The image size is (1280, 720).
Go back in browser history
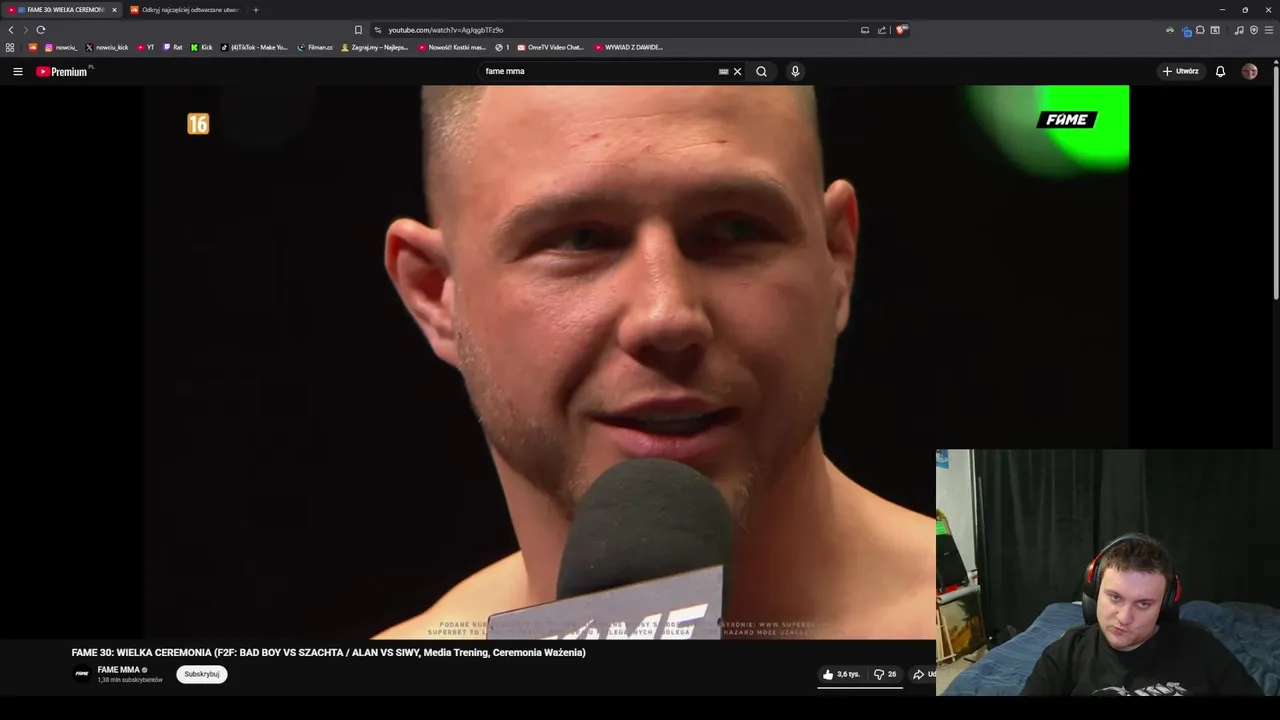tap(11, 30)
